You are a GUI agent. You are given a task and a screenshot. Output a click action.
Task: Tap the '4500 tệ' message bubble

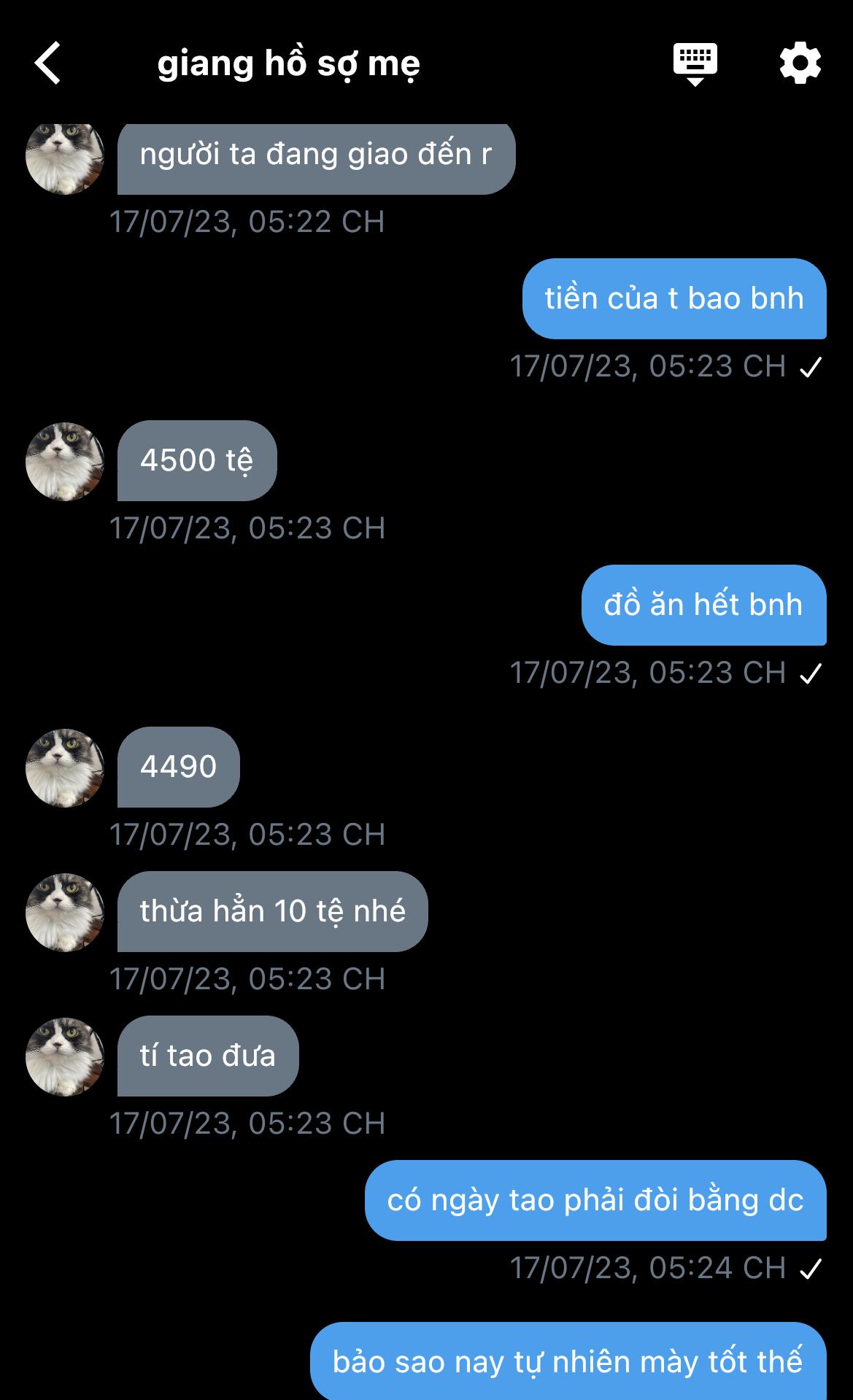[x=197, y=460]
